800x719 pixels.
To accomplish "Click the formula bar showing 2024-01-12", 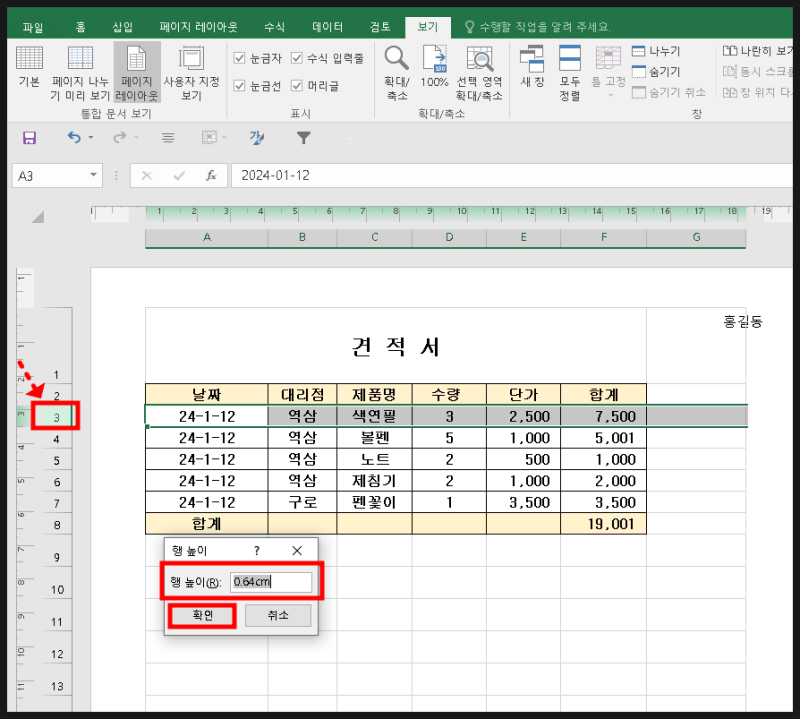I will [x=512, y=176].
